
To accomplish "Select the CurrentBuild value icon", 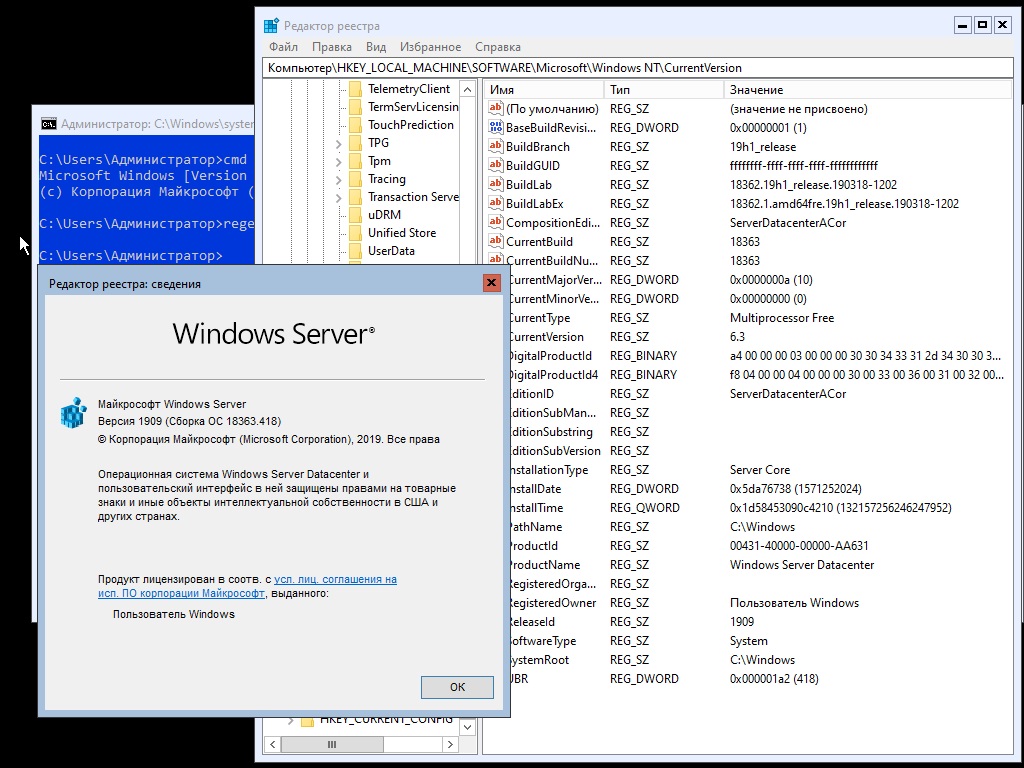I will (x=496, y=242).
